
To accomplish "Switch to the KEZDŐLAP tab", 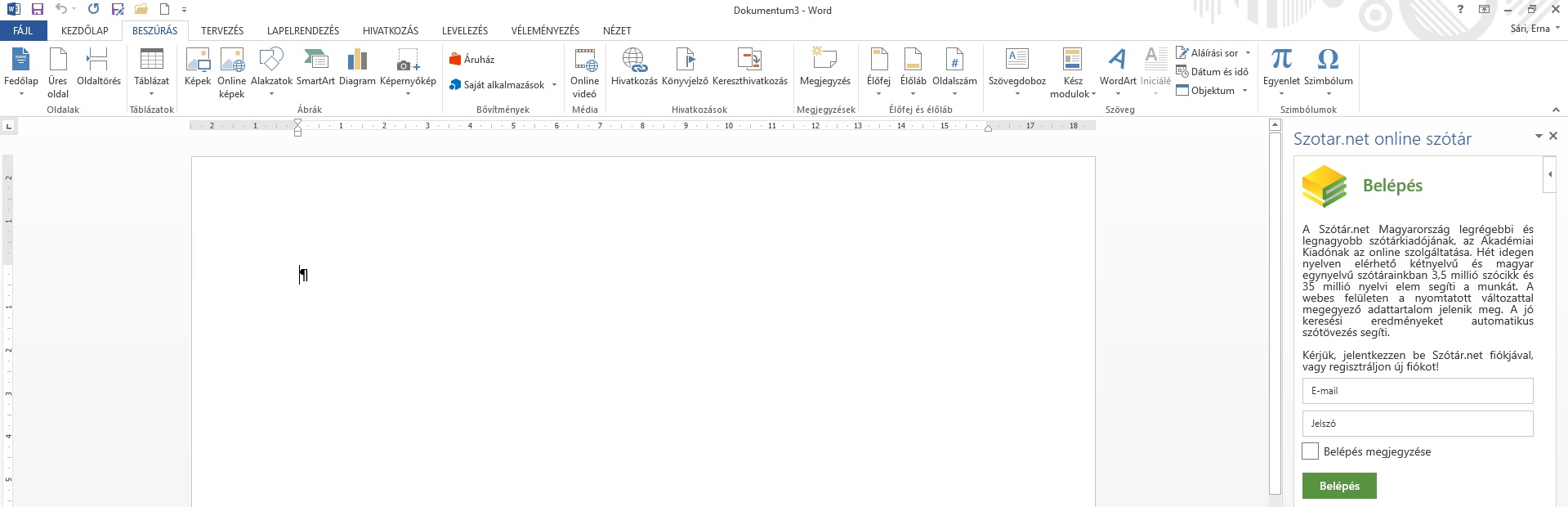I will 85,31.
